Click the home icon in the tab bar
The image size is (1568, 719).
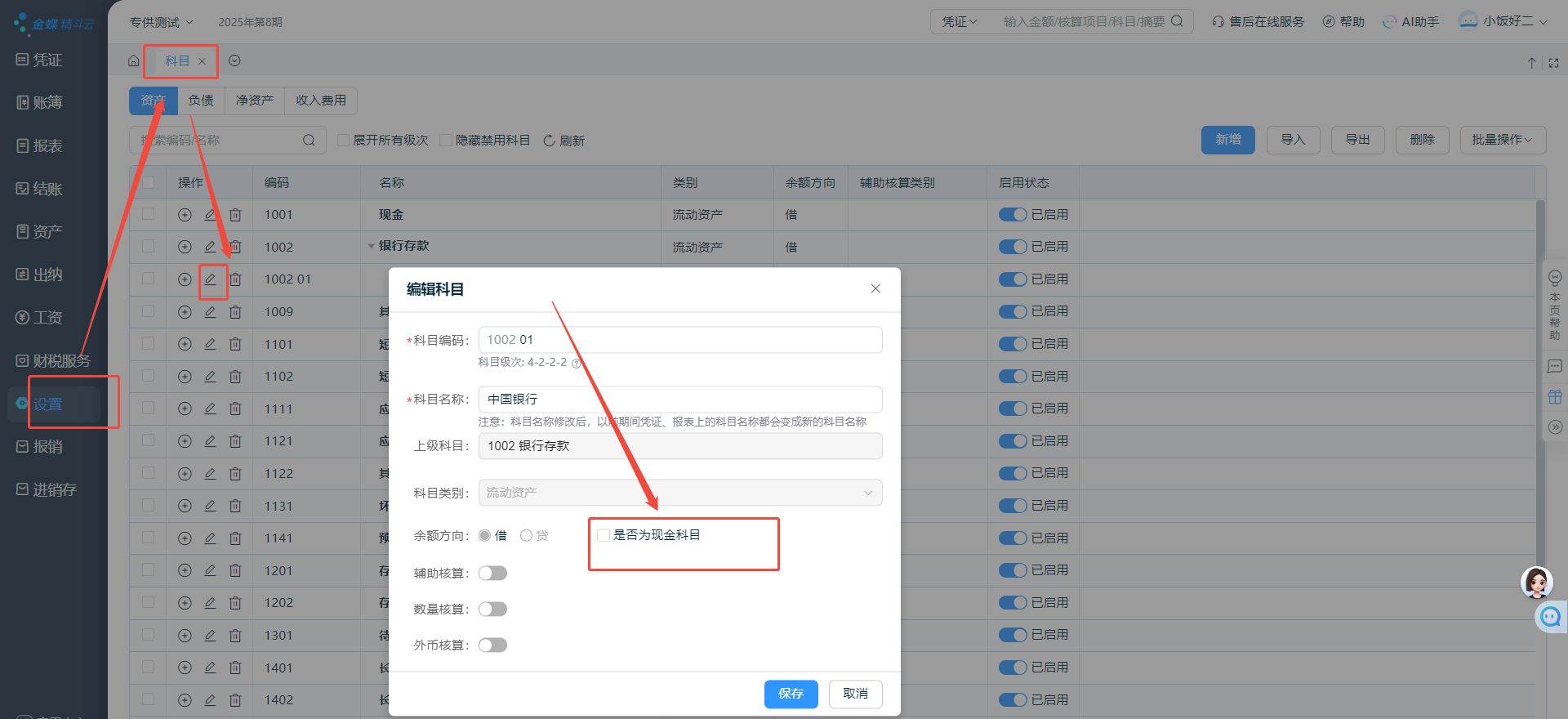(x=133, y=60)
